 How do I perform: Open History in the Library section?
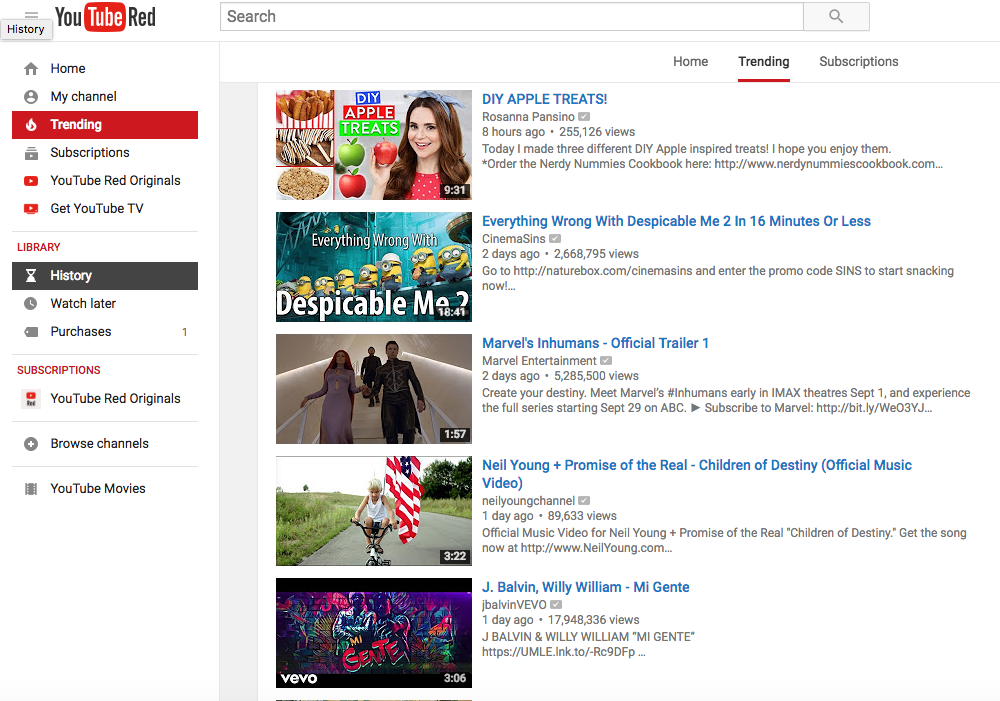pyautogui.click(x=71, y=276)
